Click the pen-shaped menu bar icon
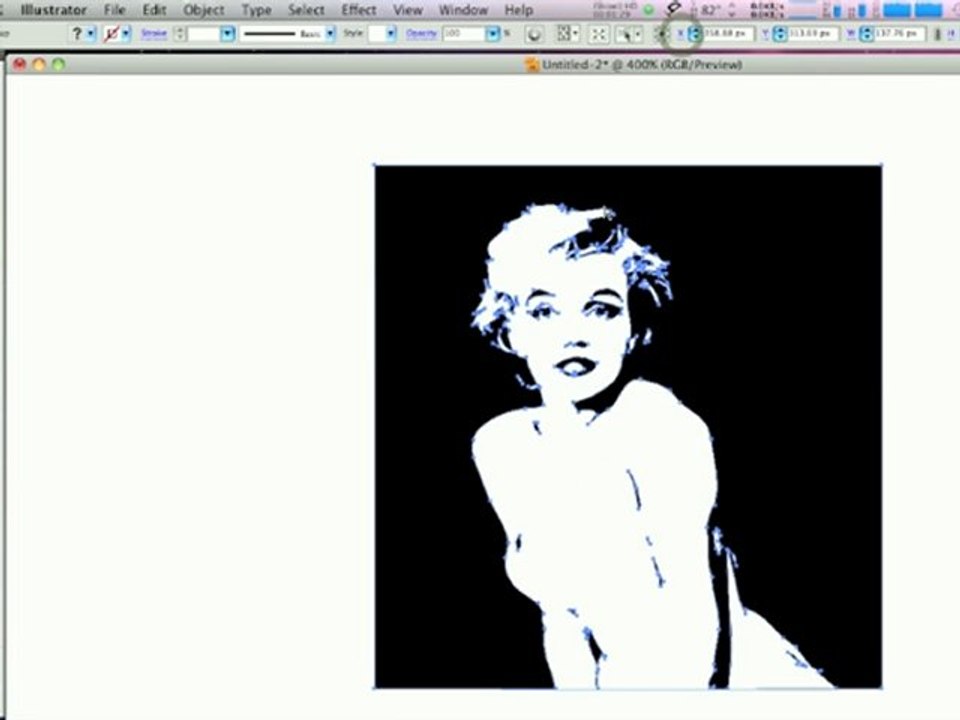960x720 pixels. click(x=673, y=8)
